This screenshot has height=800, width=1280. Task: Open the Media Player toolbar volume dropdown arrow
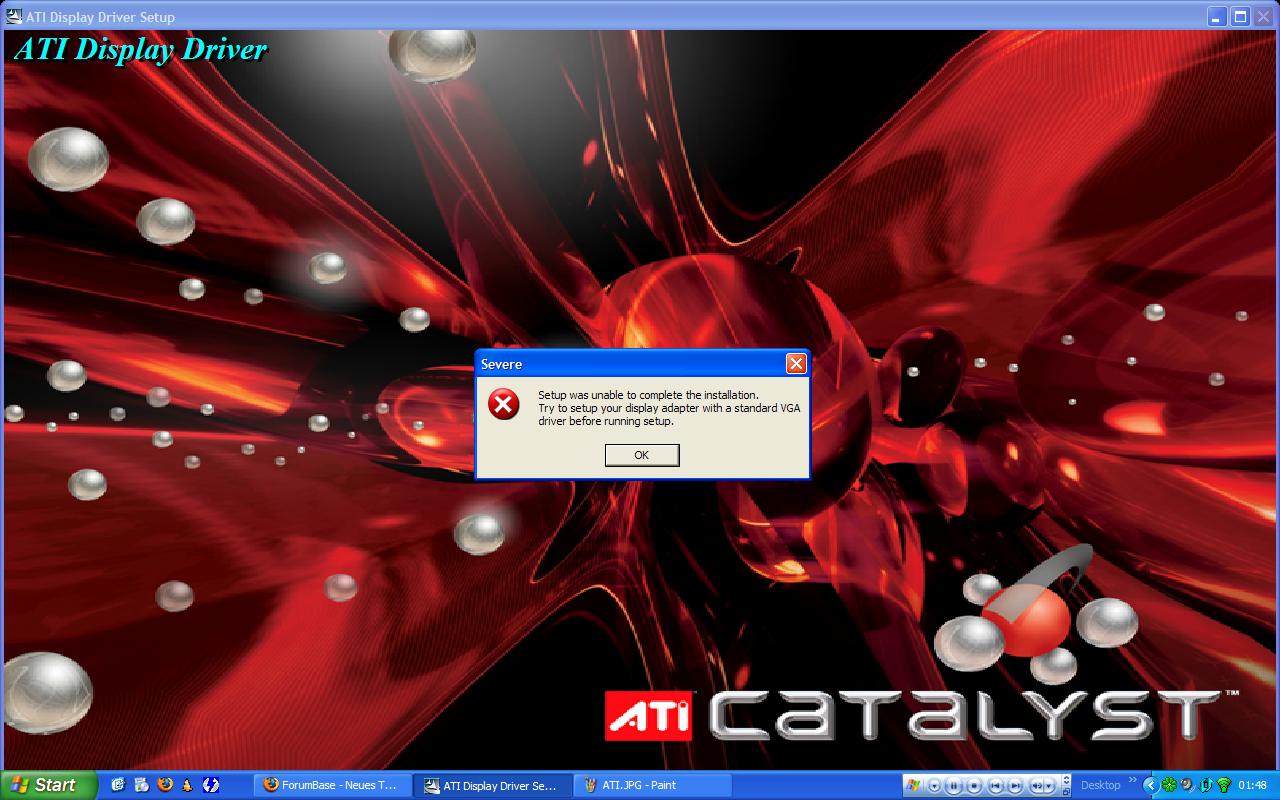coord(1049,785)
